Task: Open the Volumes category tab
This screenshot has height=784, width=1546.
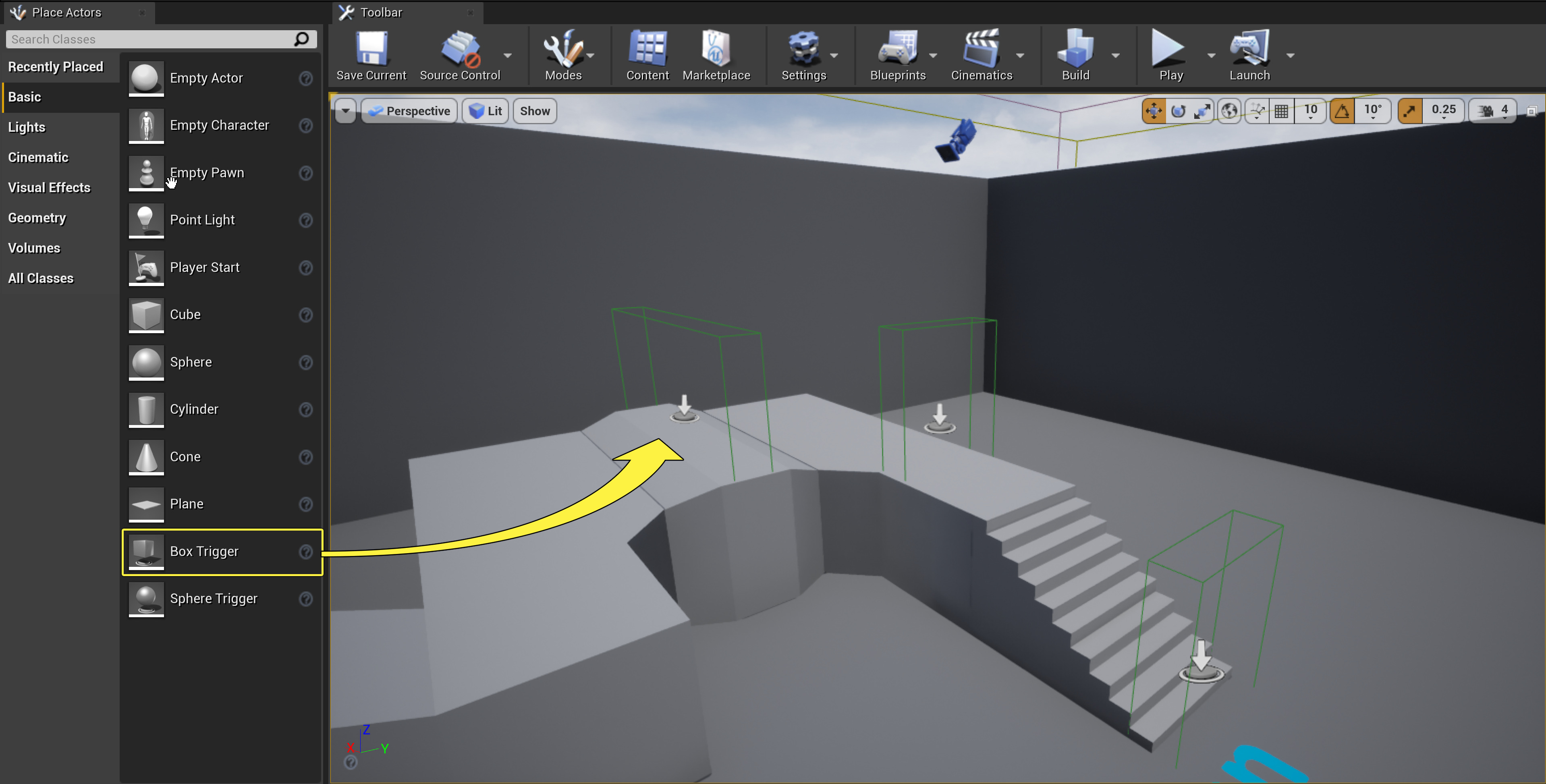Action: [34, 248]
